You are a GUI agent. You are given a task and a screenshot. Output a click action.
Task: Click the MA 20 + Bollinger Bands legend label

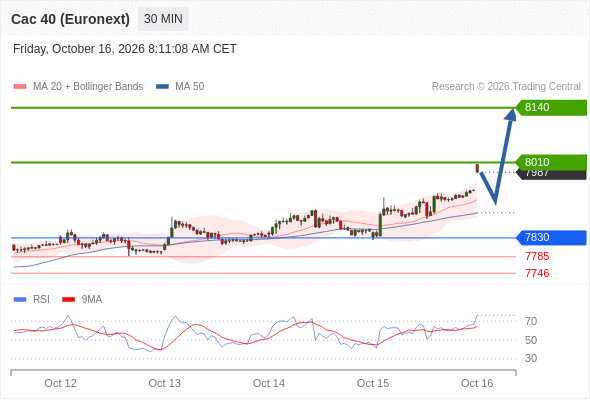coord(88,87)
